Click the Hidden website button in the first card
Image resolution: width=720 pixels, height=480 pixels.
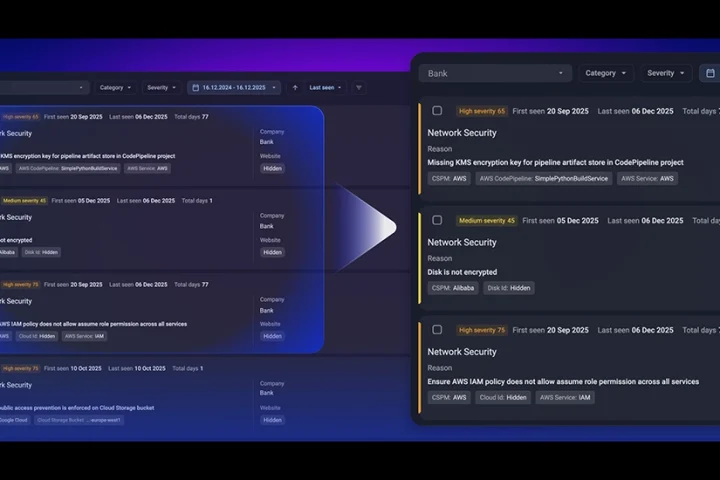(x=272, y=168)
